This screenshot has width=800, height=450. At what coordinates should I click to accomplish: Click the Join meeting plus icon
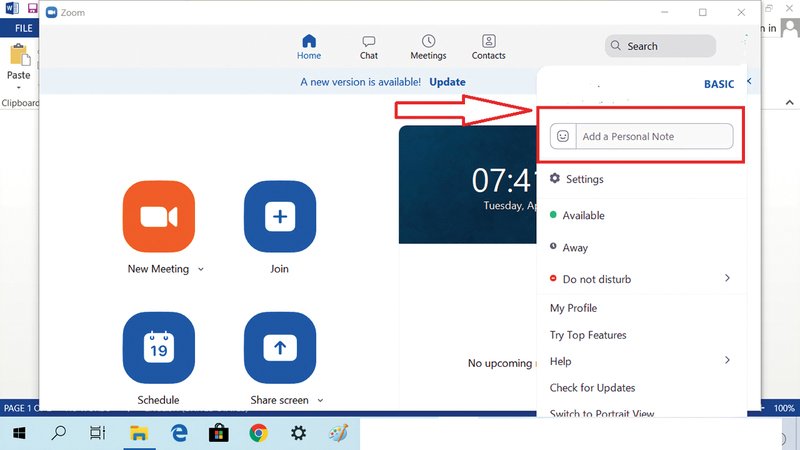click(x=279, y=216)
